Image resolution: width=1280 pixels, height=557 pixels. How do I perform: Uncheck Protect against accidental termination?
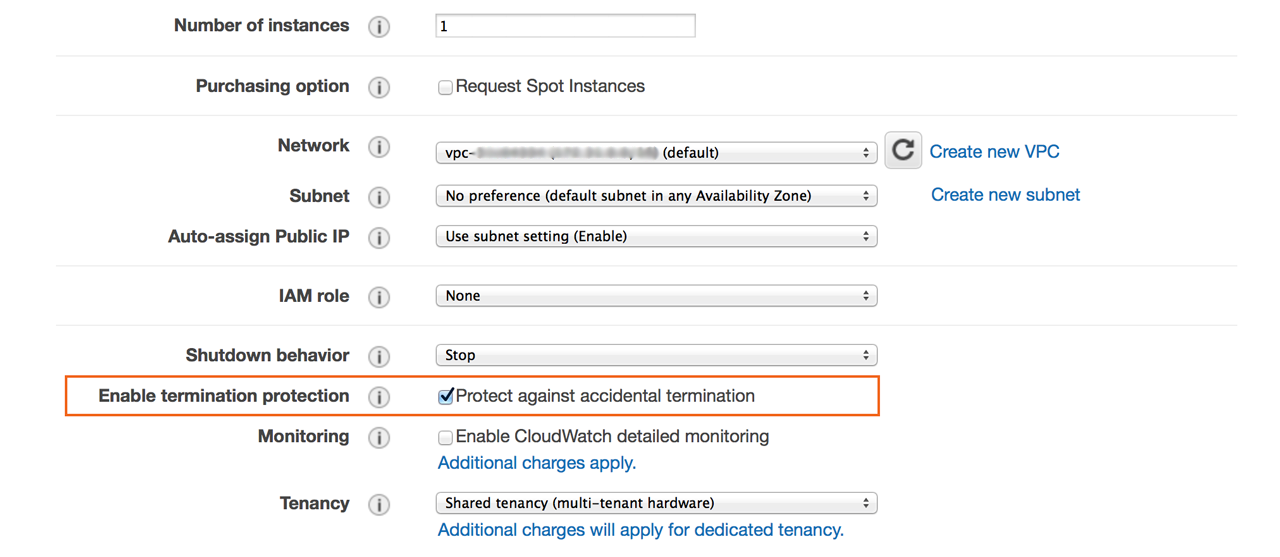[x=446, y=397]
